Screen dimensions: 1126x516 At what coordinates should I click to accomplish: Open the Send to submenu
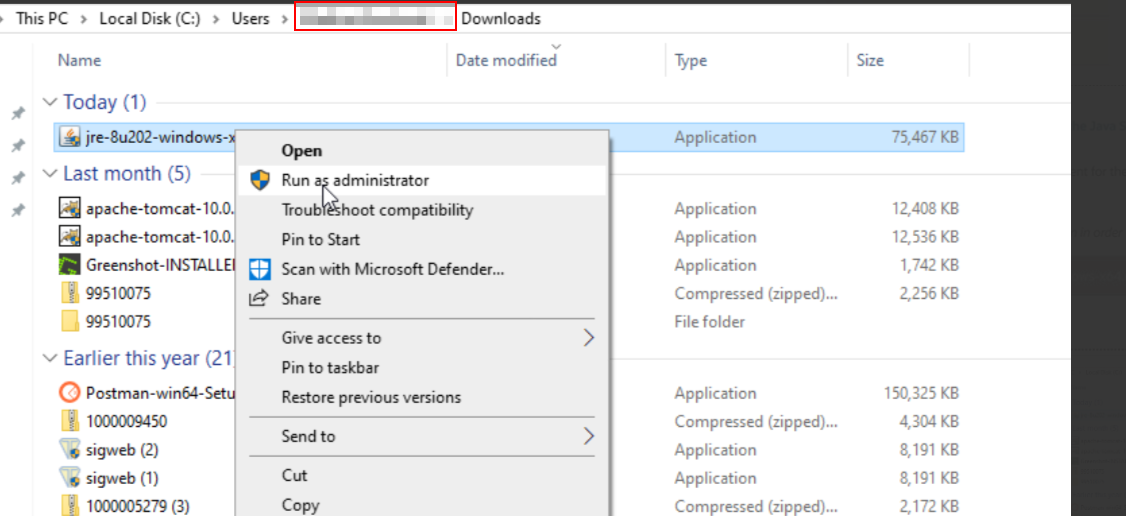(588, 436)
